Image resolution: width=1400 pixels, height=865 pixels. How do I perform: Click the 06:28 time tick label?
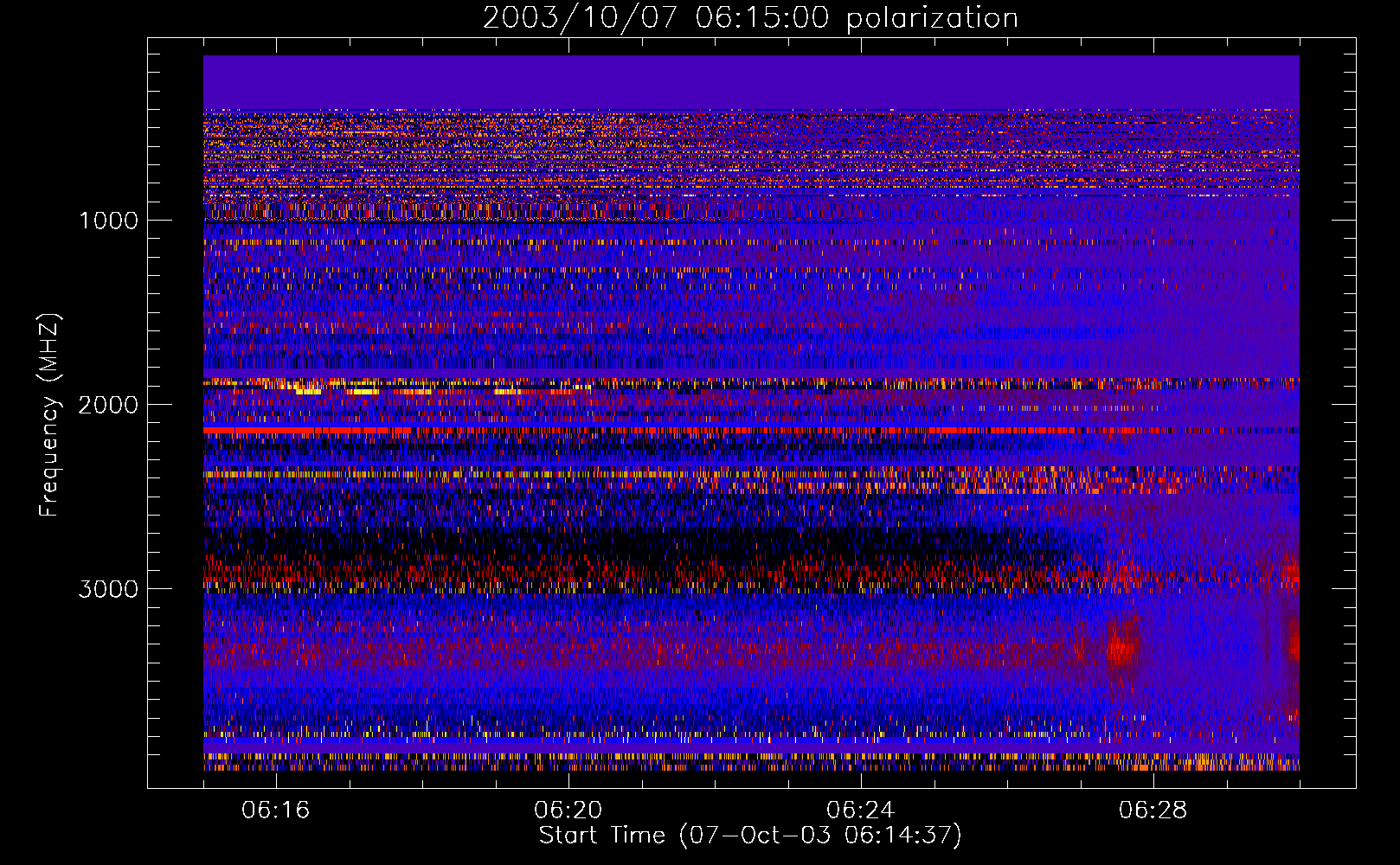1153,810
